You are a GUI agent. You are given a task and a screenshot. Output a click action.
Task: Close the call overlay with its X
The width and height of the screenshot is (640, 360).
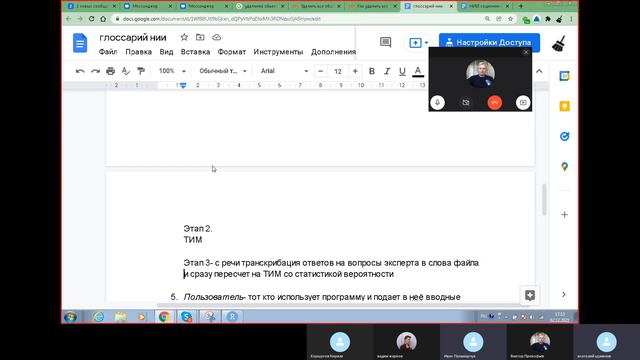click(x=526, y=52)
